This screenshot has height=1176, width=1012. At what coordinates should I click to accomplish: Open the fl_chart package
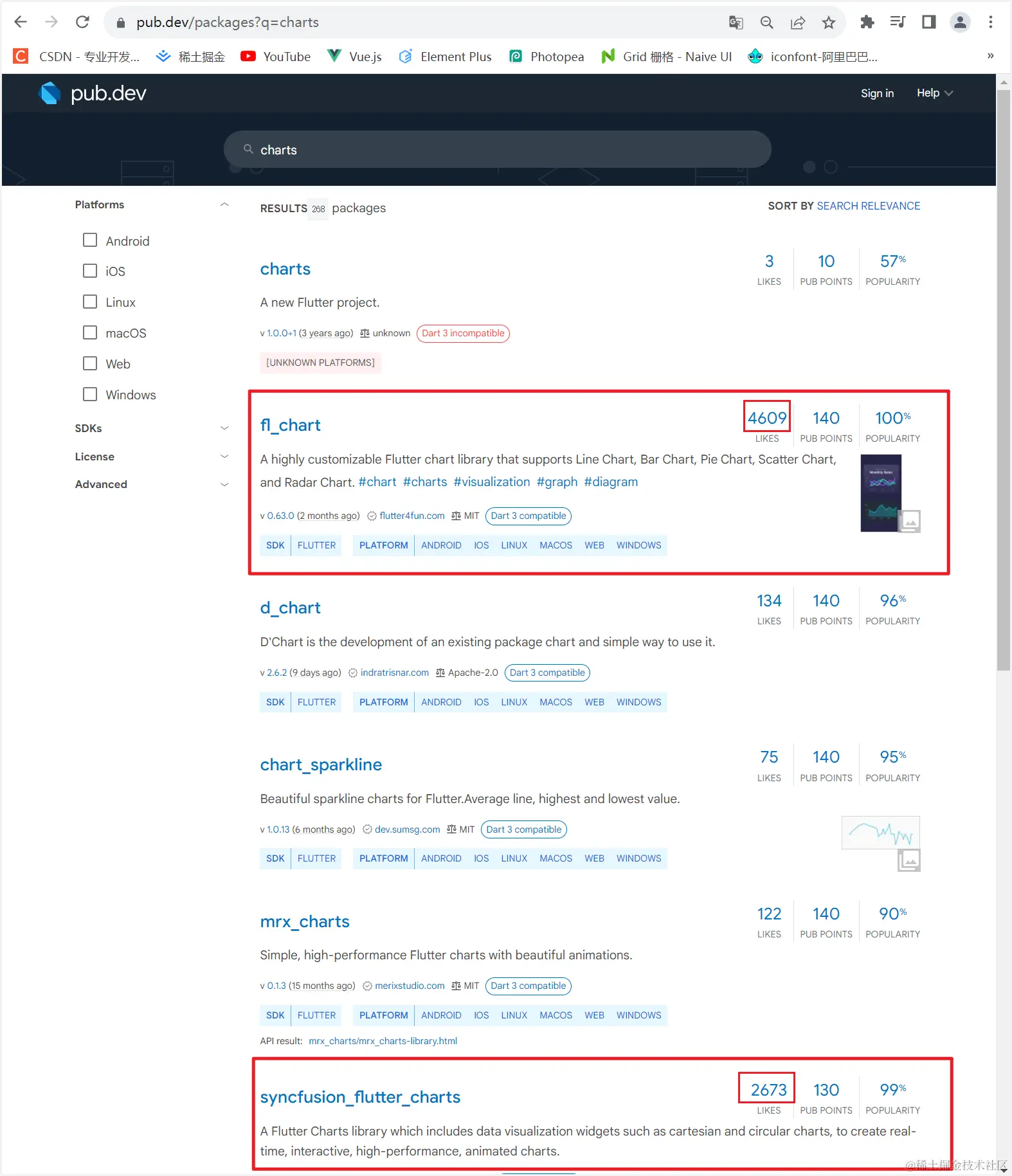[x=290, y=425]
